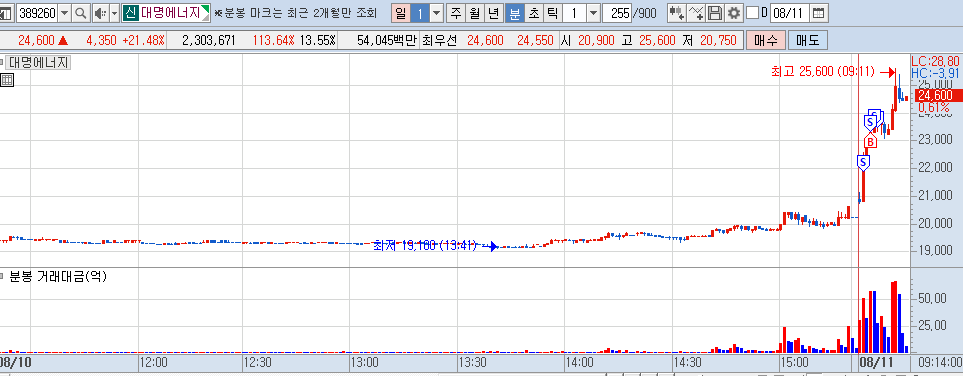The width and height of the screenshot is (963, 376).
Task: Click the 매수 buy button
Action: pos(765,41)
